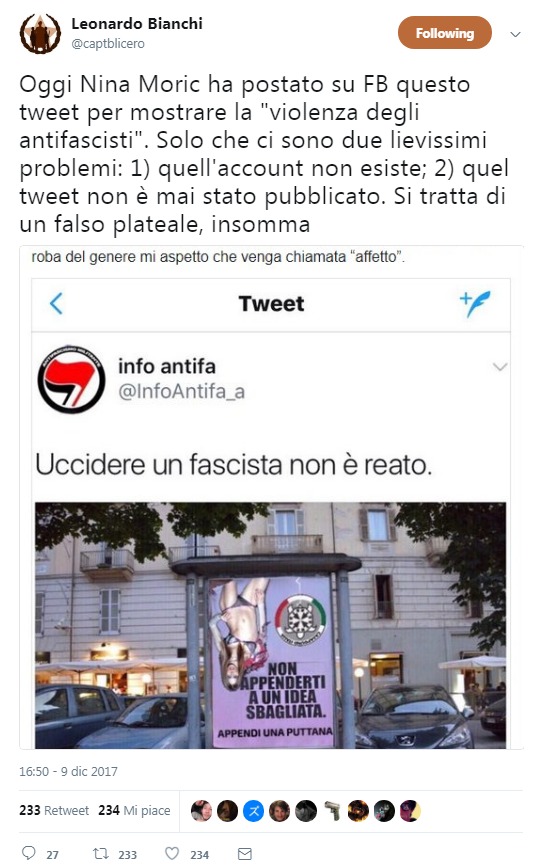
Task: Click the back arrow in embedded Tweet header
Action: [x=56, y=304]
